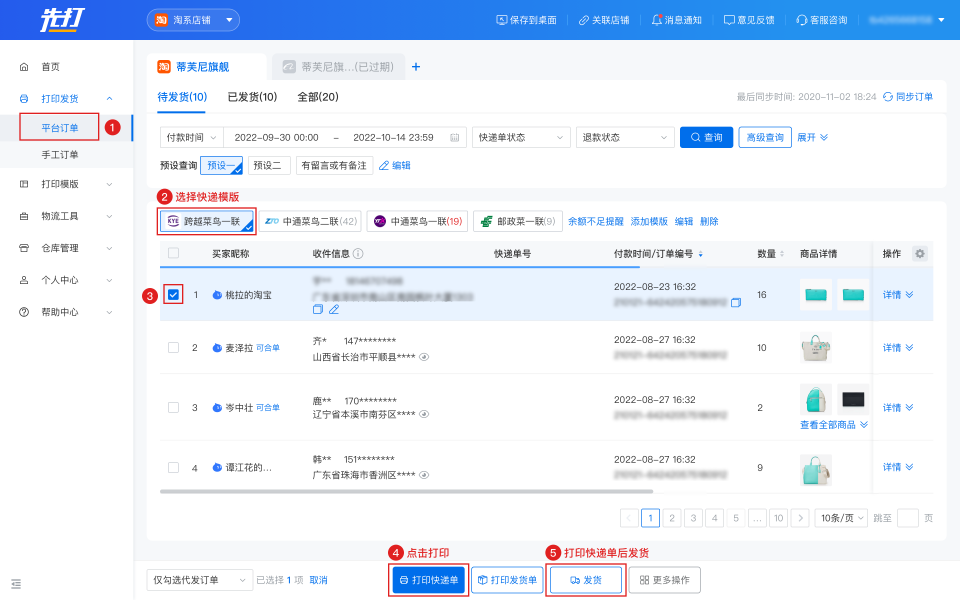The width and height of the screenshot is (960, 600).
Task: Open 手工订单 in the sidebar
Action: [60, 155]
